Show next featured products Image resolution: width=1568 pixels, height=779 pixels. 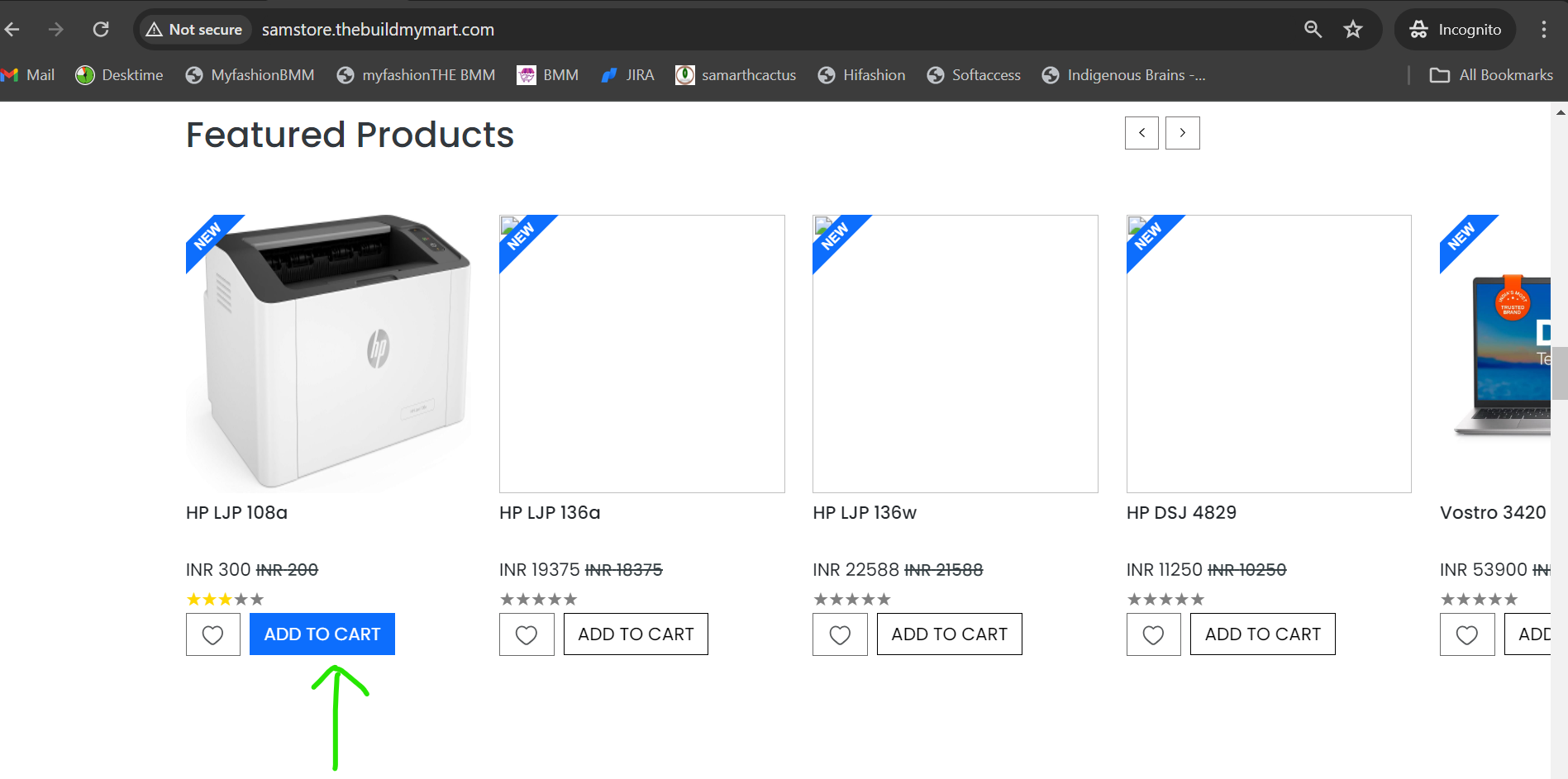point(1183,133)
